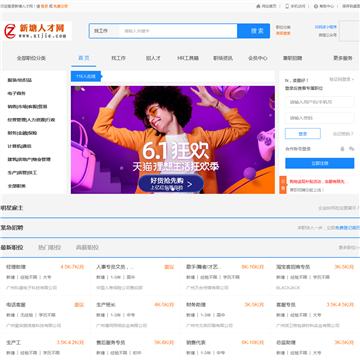Screen dimensions: 360x360
Task: Sign in with the WeChat account icon
Action: [351, 149]
